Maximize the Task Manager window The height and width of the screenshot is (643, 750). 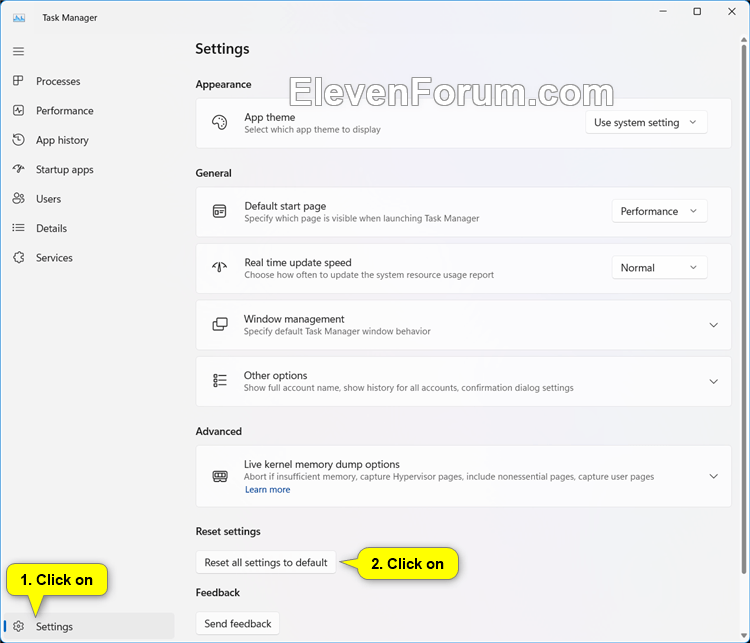(x=697, y=11)
